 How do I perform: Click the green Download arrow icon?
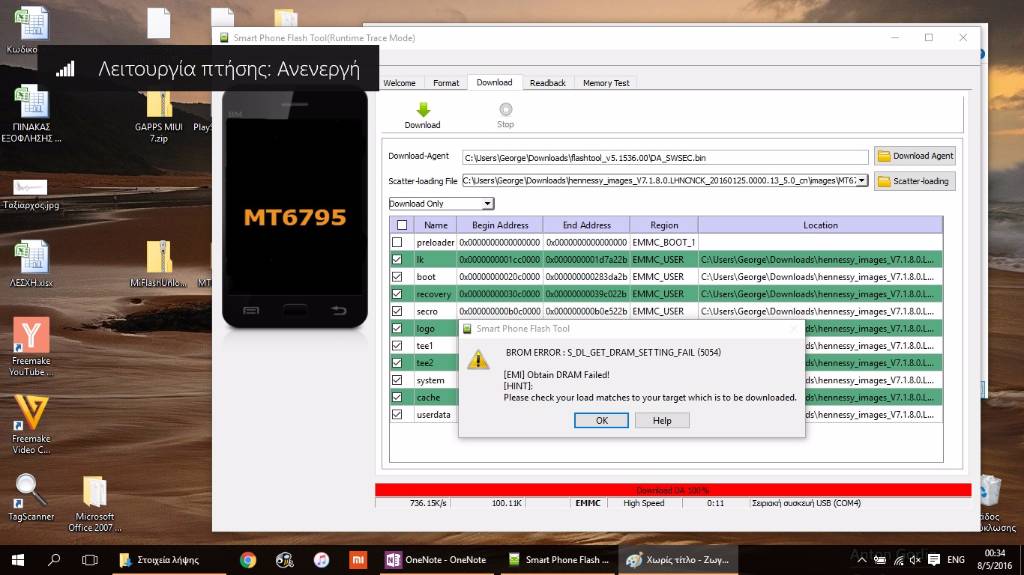point(423,109)
